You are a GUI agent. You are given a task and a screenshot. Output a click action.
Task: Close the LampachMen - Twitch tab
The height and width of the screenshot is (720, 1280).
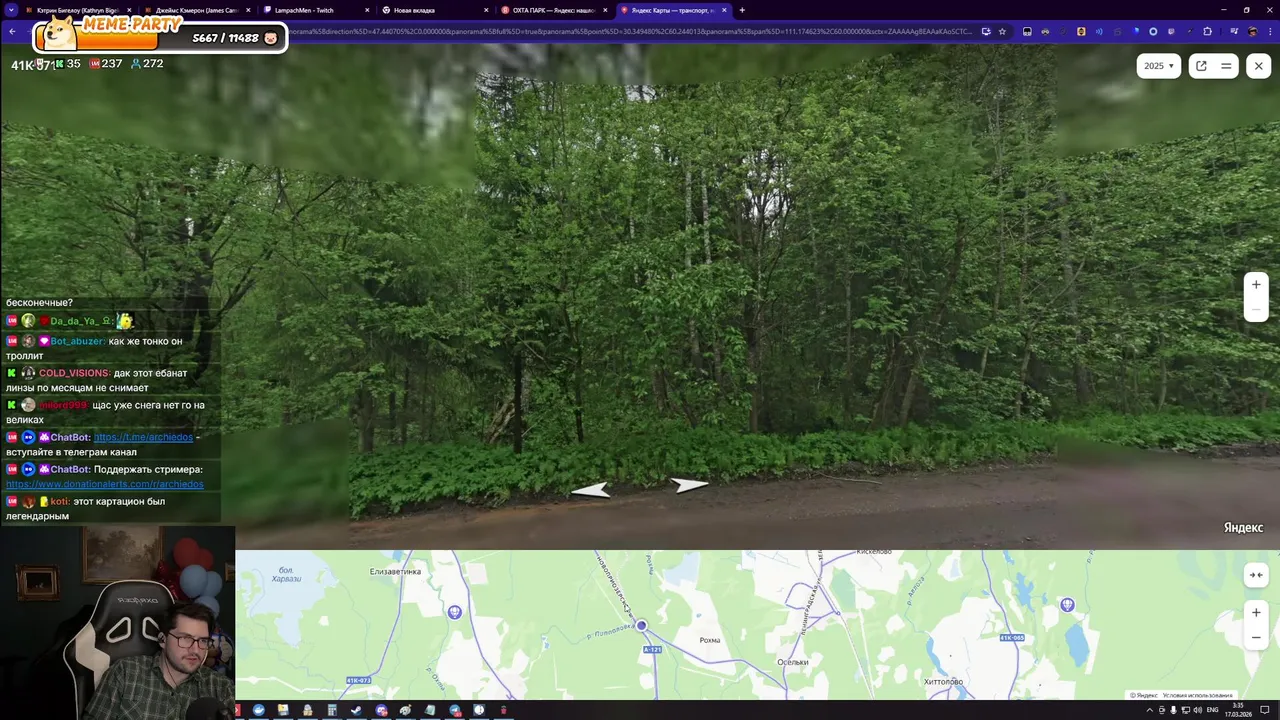[x=367, y=10]
